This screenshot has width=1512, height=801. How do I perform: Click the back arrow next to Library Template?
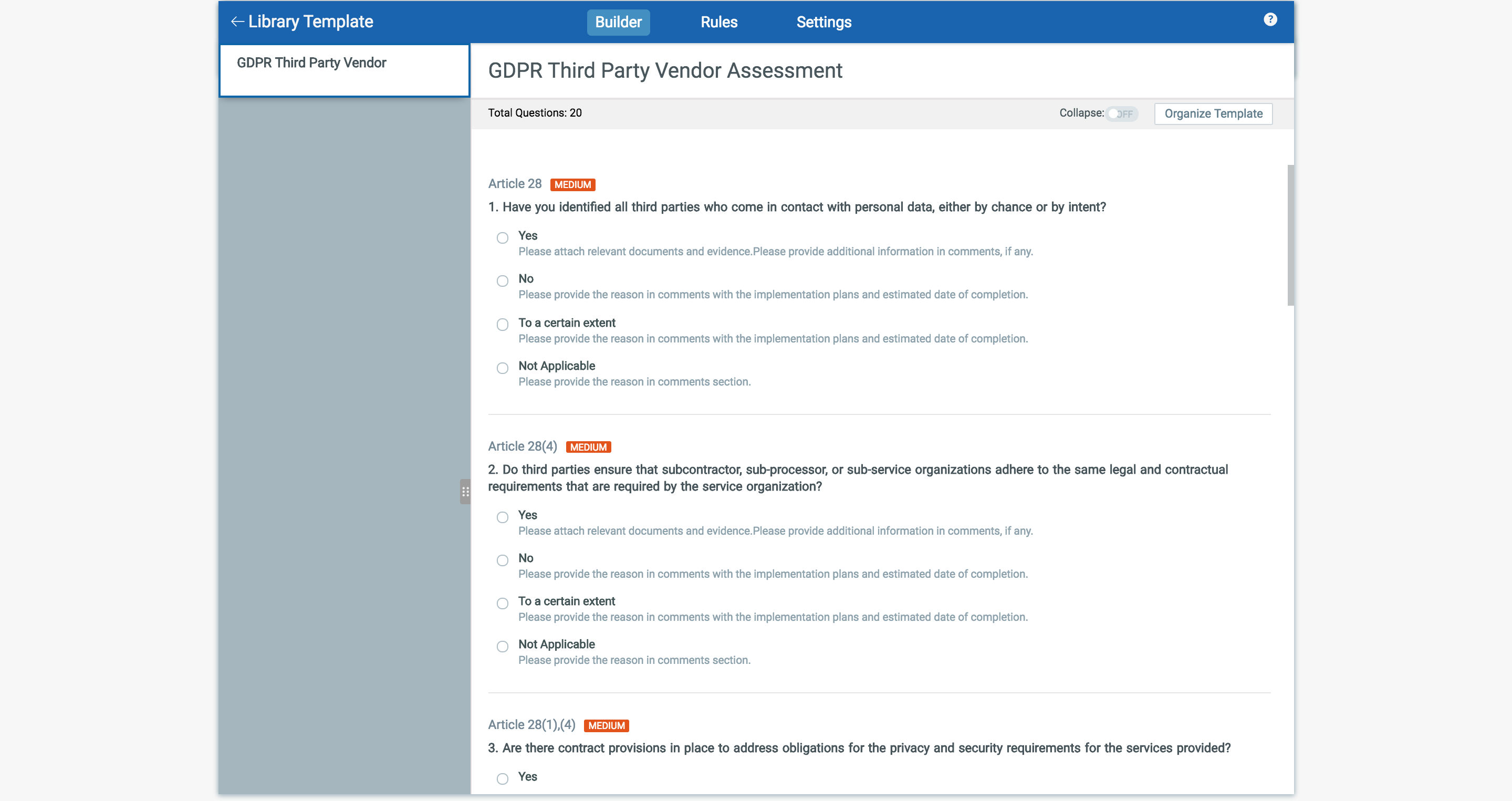tap(237, 22)
